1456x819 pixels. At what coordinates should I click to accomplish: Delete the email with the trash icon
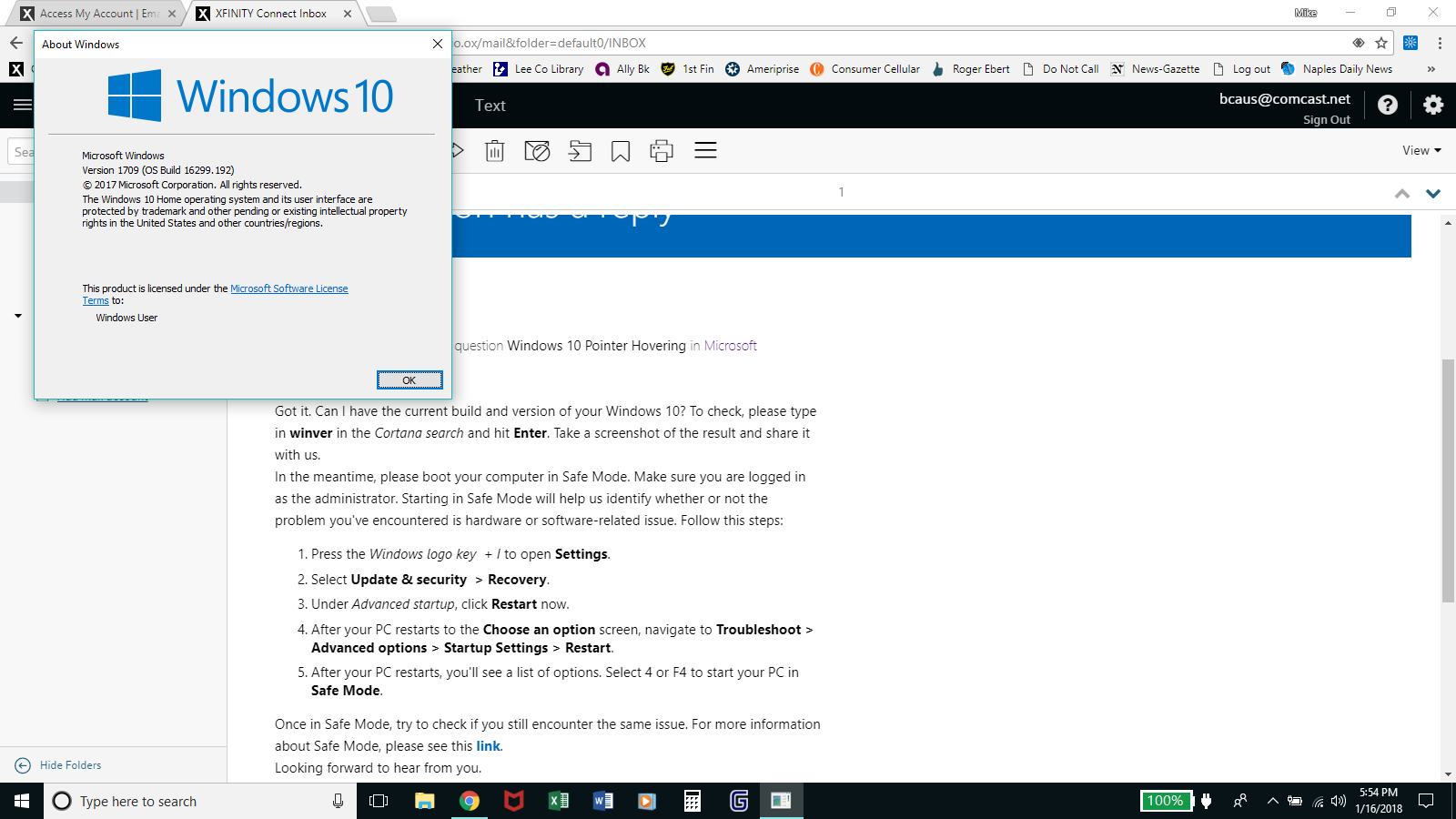(494, 151)
